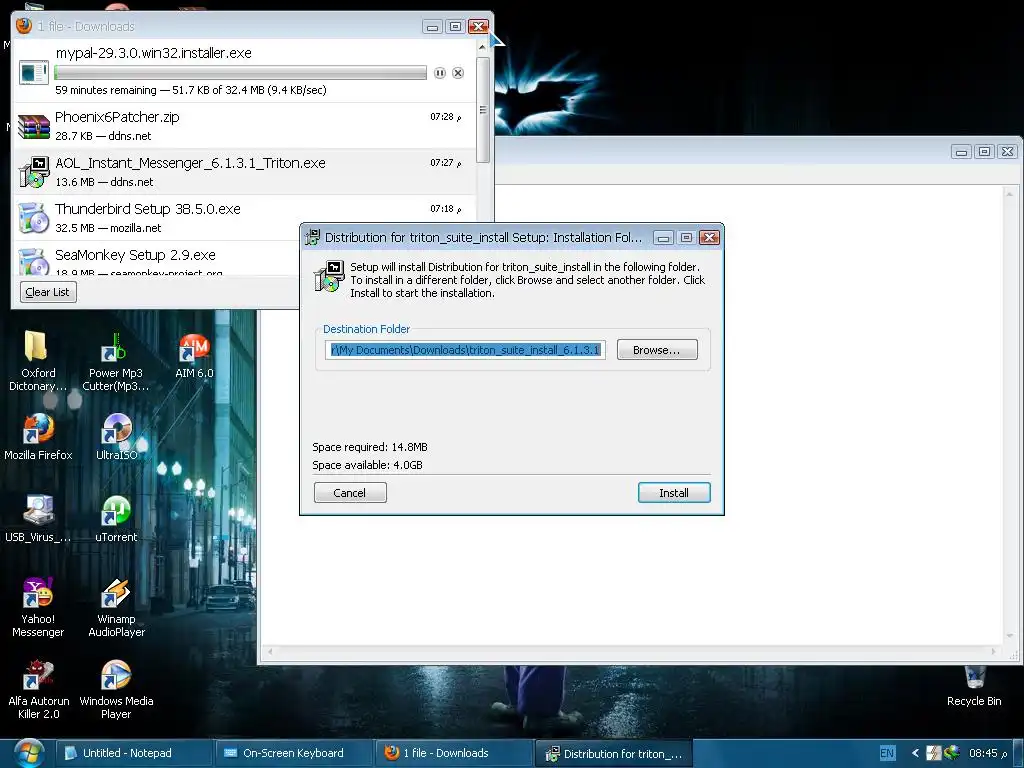This screenshot has height=768, width=1024.
Task: Select AOL_Instant_Messenger_6.1.3.1_Triton.exe file name
Action: tap(190, 163)
